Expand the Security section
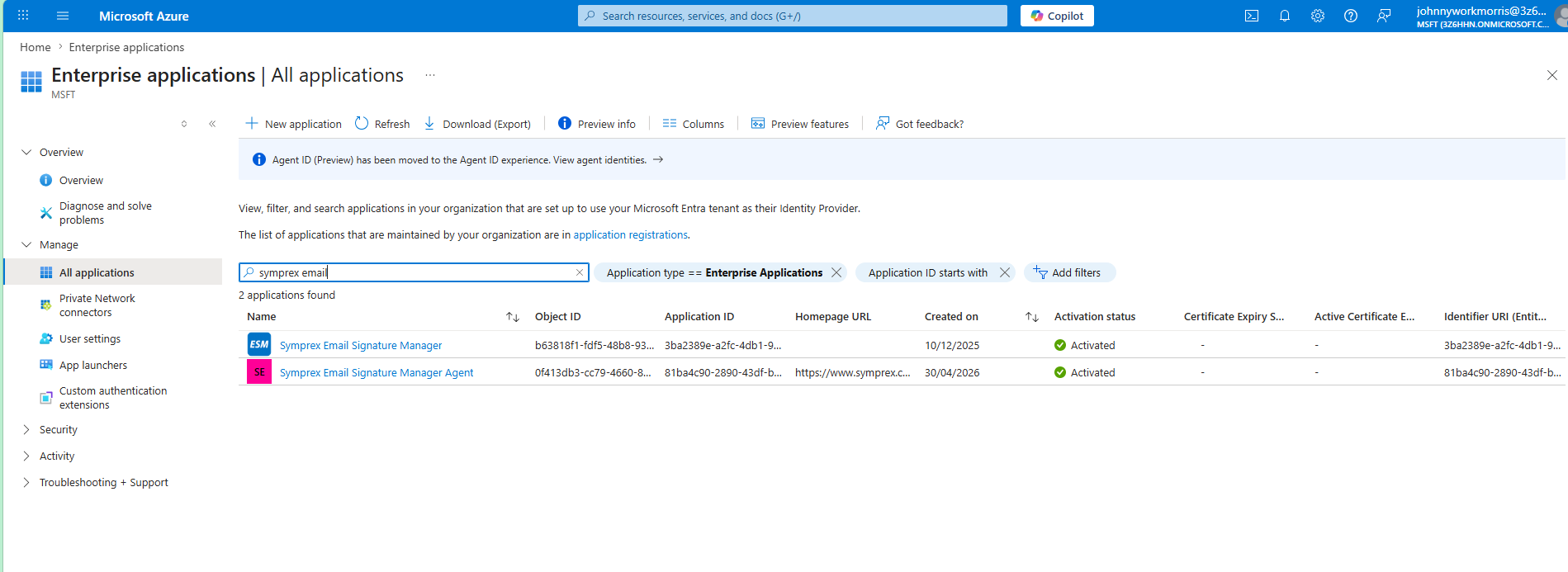 [26, 429]
